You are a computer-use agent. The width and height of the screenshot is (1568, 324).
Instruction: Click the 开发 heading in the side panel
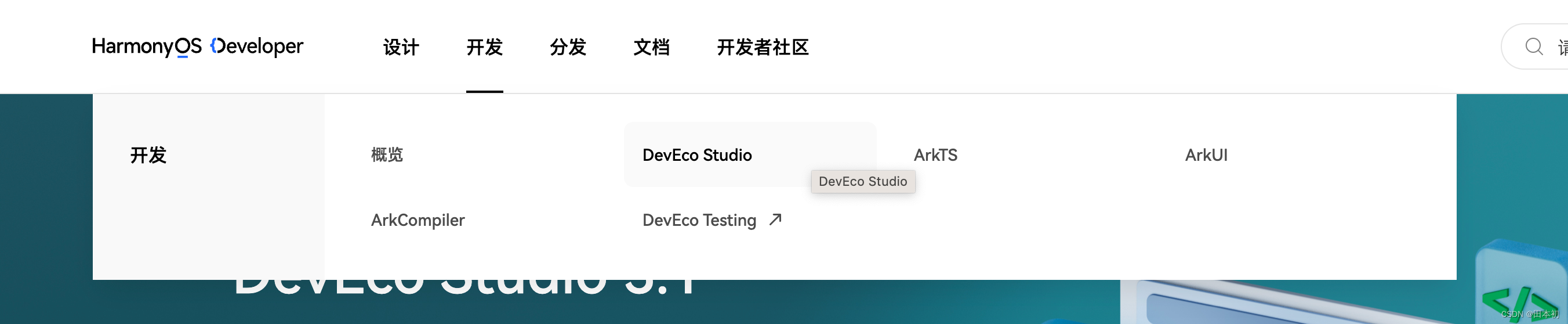148,154
